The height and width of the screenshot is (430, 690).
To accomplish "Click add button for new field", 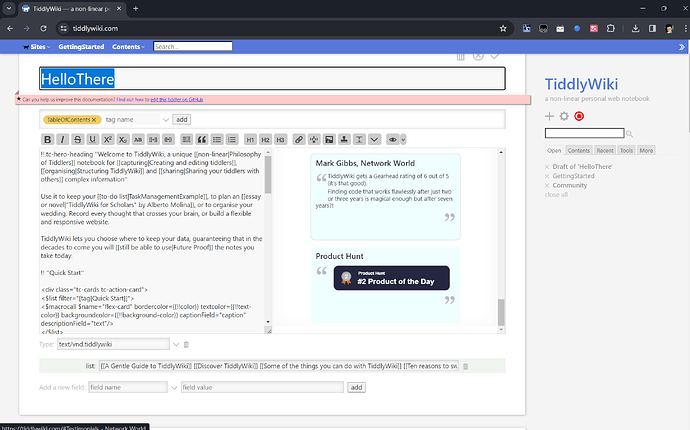I will coord(356,387).
